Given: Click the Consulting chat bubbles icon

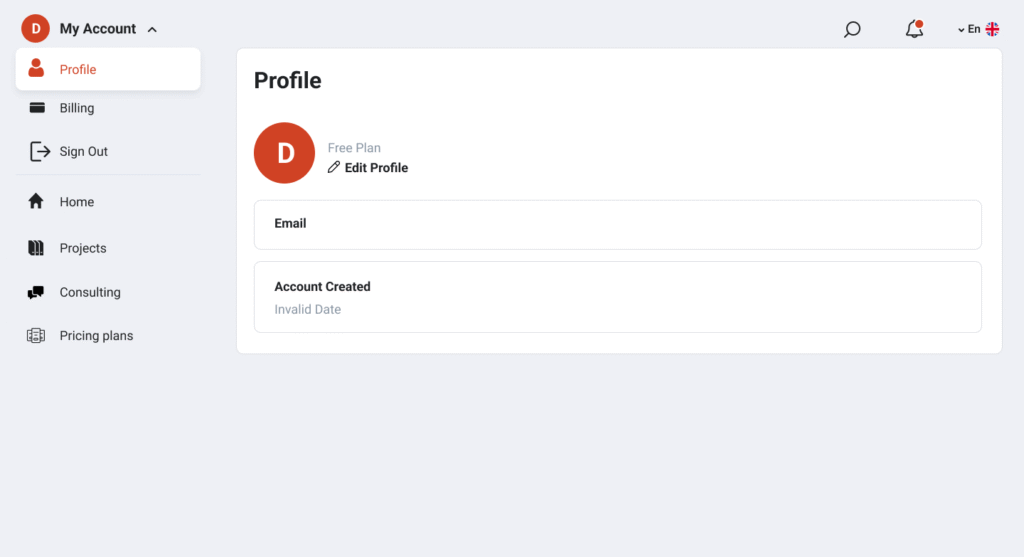Looking at the screenshot, I should [x=36, y=292].
